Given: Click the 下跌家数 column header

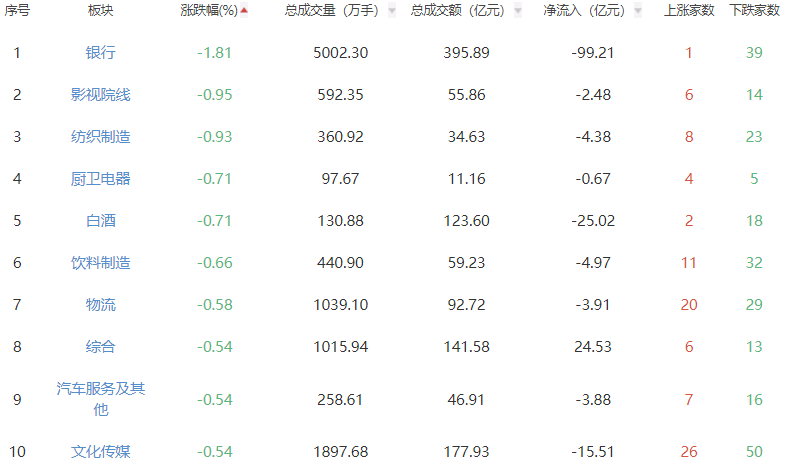Looking at the screenshot, I should tap(754, 10).
